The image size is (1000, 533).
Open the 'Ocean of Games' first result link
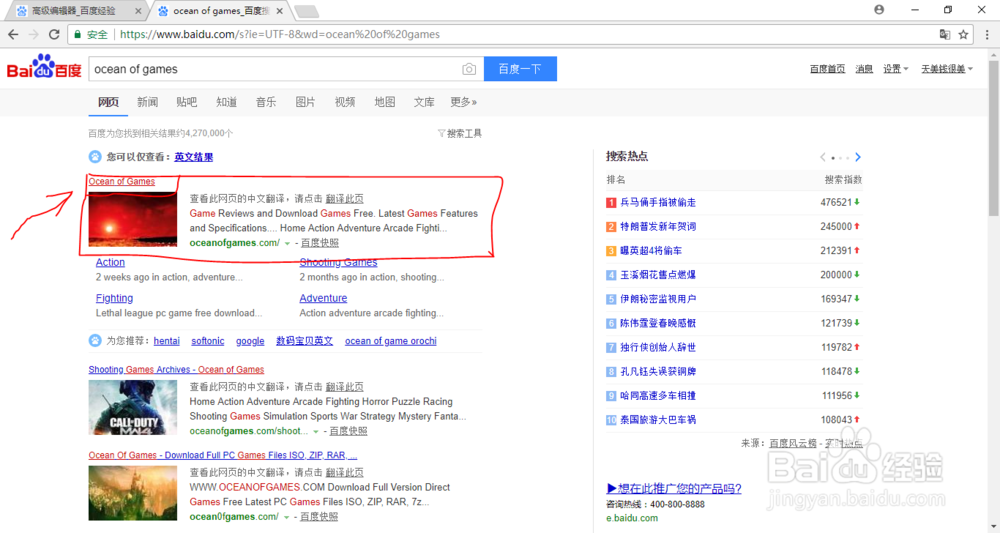121,181
